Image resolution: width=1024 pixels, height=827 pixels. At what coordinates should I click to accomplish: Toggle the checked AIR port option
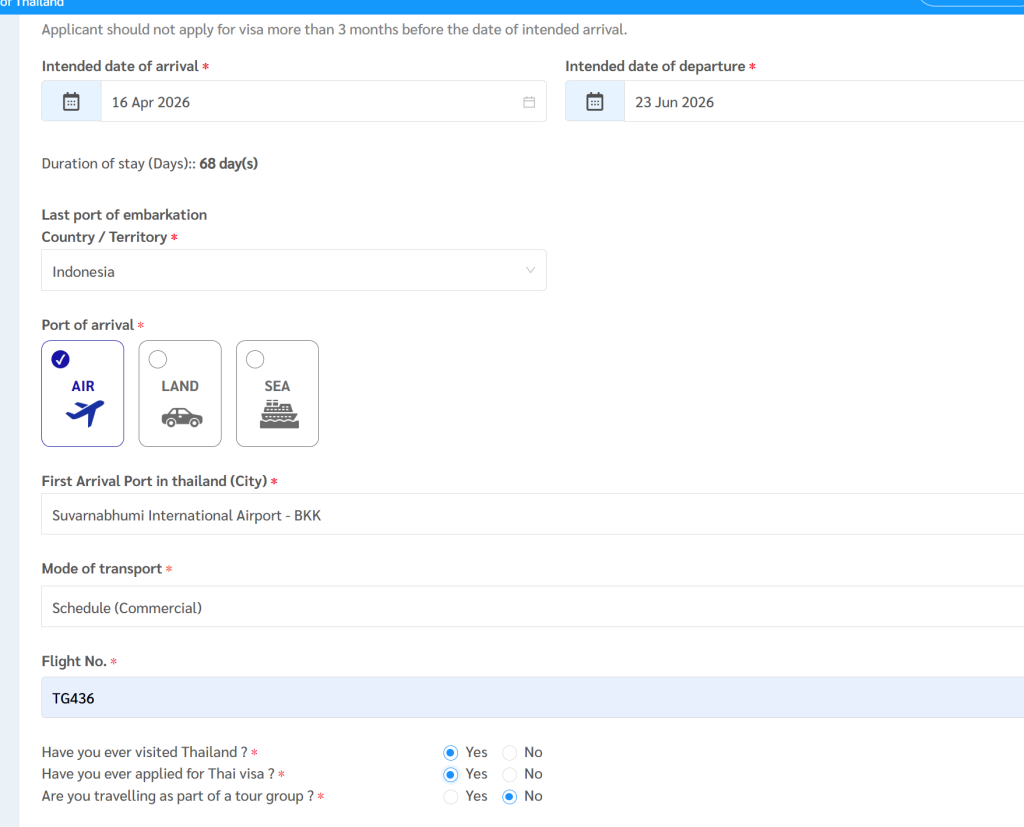60,359
